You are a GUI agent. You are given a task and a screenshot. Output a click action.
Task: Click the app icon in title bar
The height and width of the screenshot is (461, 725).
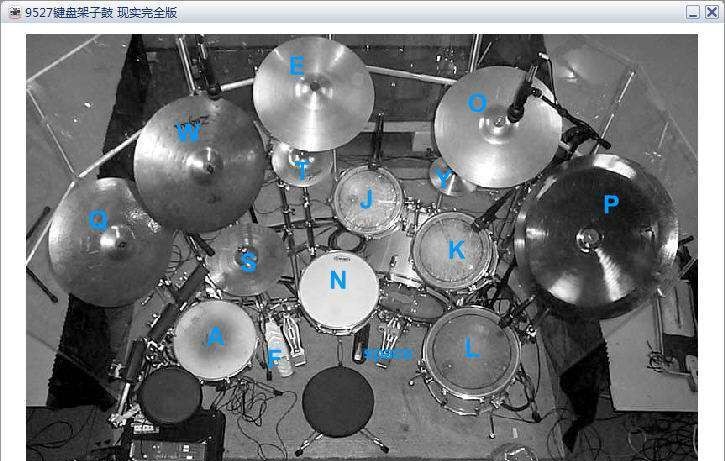point(15,12)
